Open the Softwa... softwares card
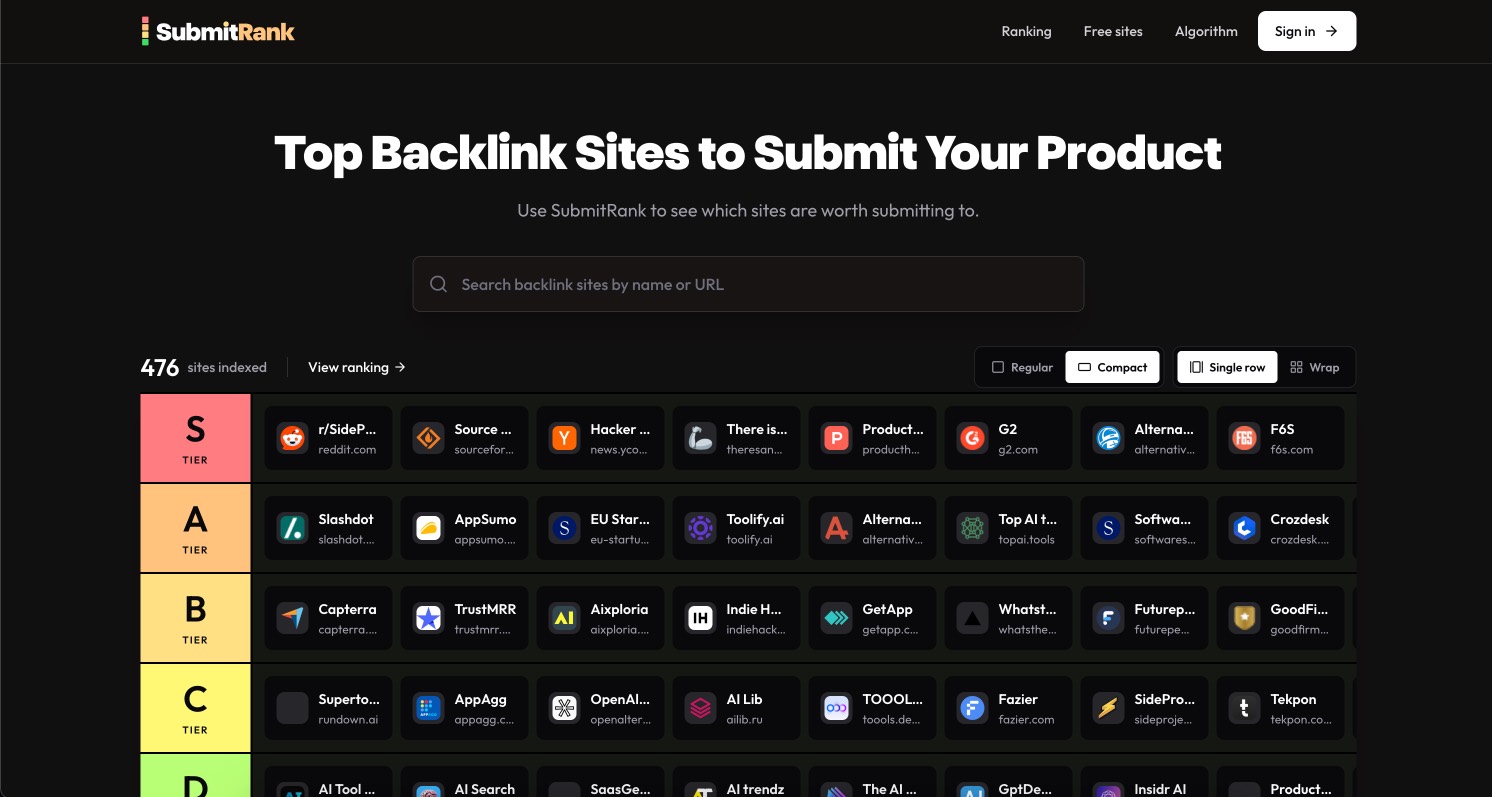Screen dimensions: 1492x797 [x=1144, y=528]
